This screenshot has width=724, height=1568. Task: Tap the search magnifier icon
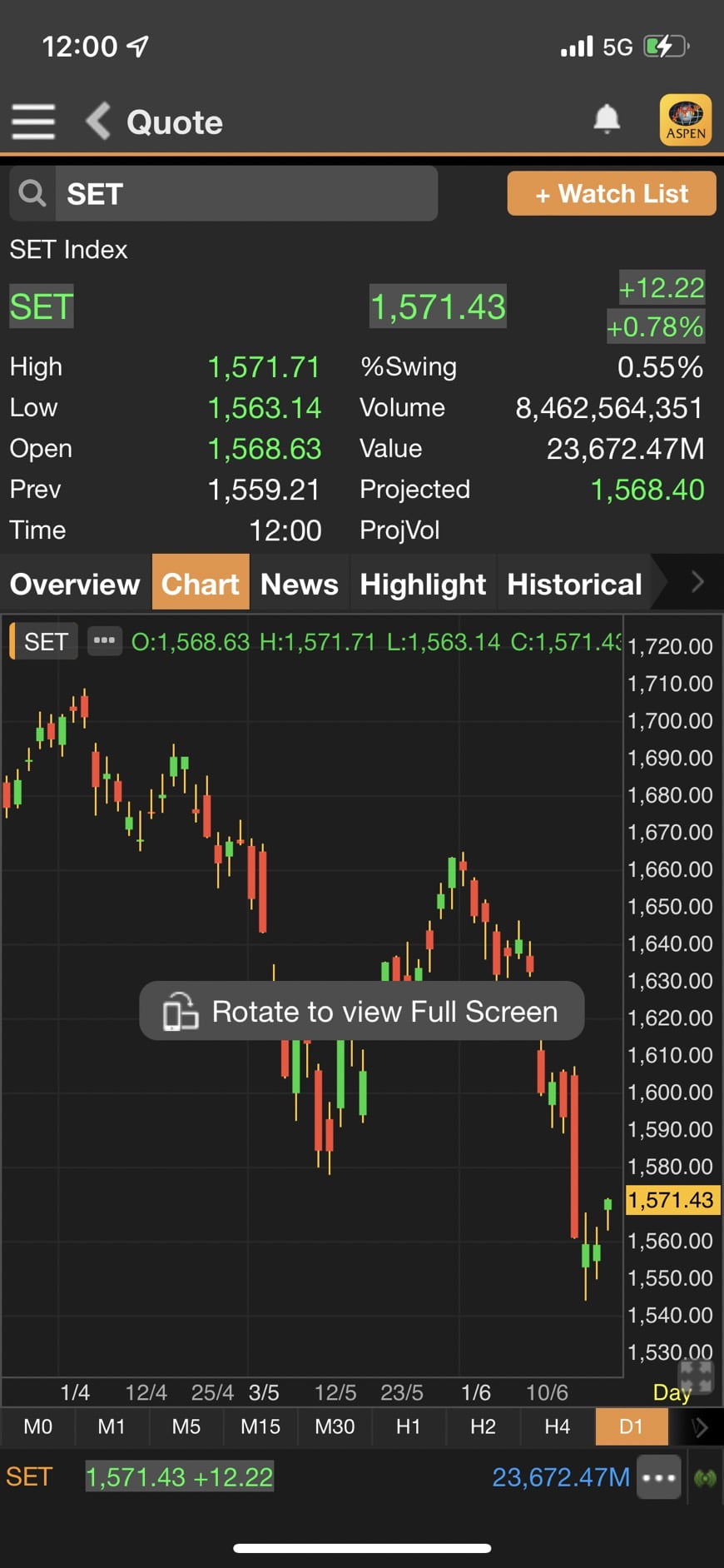click(32, 193)
